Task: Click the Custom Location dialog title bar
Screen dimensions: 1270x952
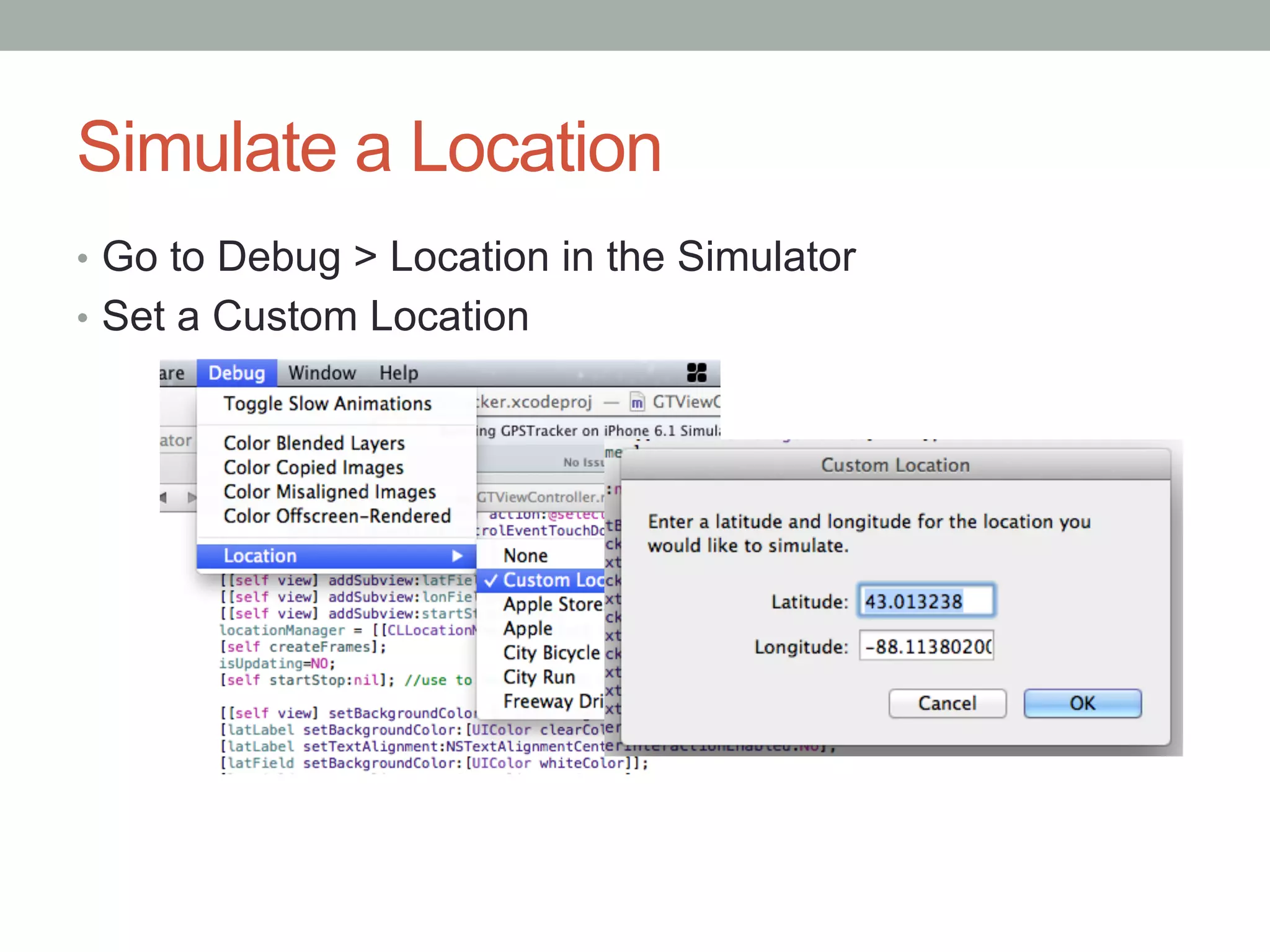Action: click(x=895, y=465)
